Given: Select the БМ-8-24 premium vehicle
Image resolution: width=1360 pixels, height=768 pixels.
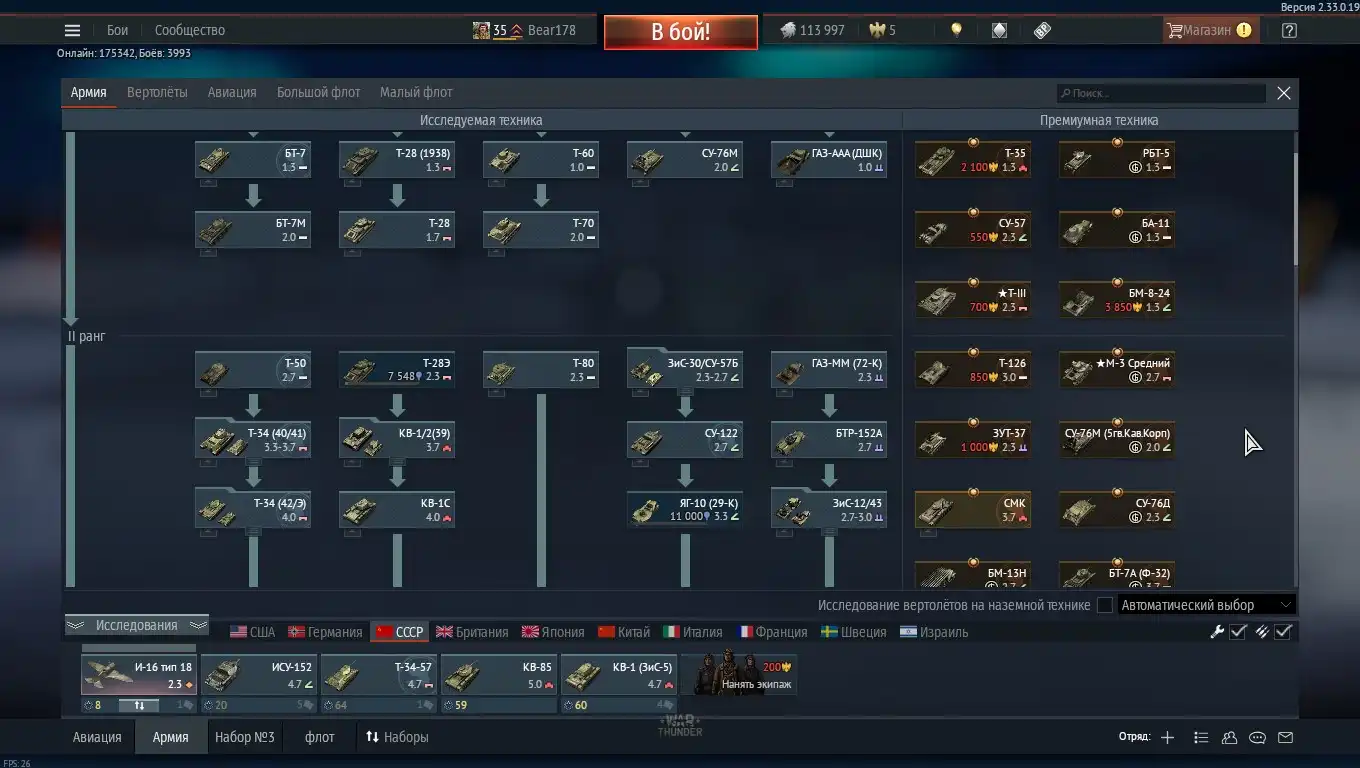Looking at the screenshot, I should point(1117,300).
